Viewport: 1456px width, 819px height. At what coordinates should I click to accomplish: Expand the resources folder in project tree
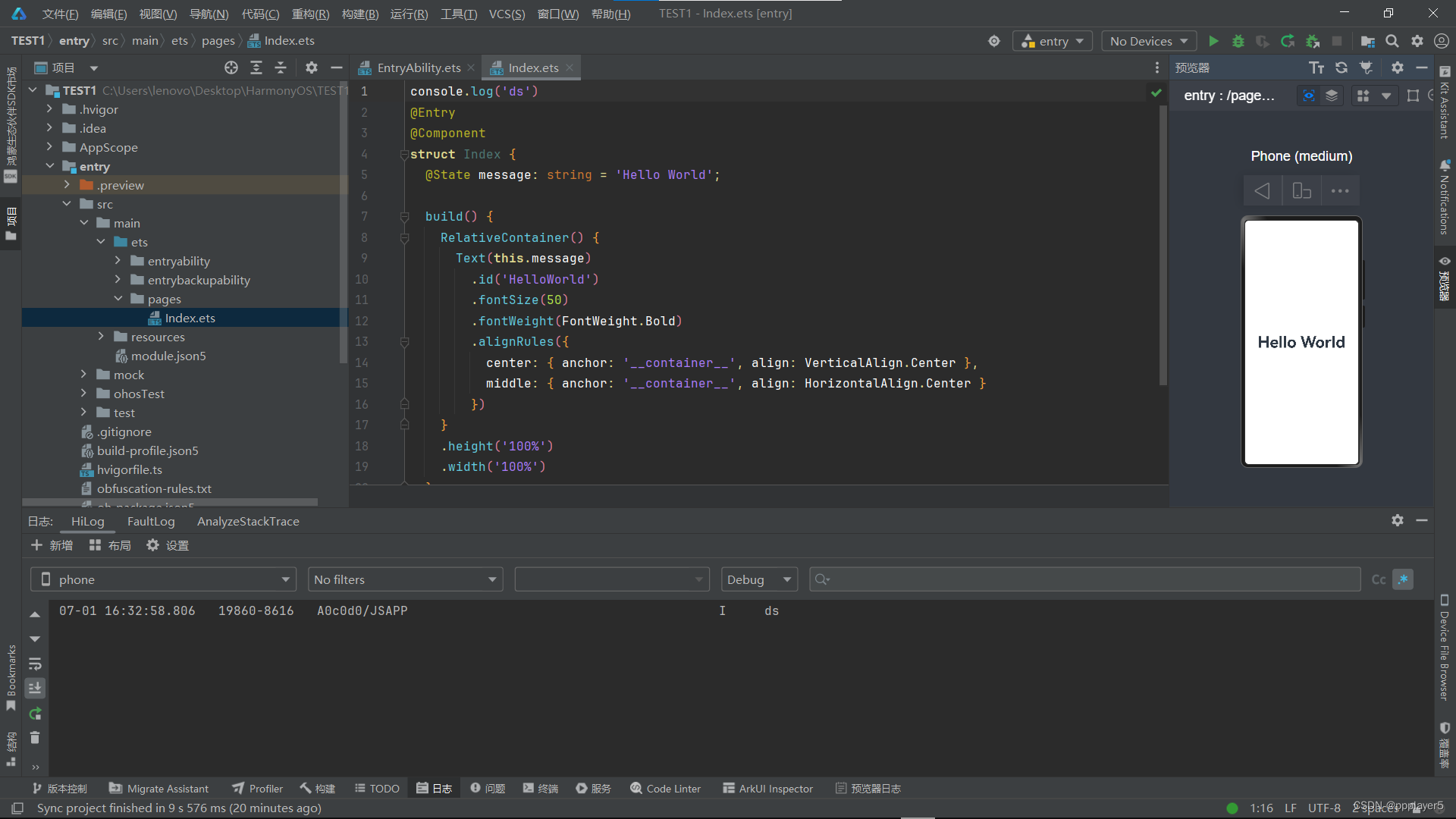click(x=101, y=337)
